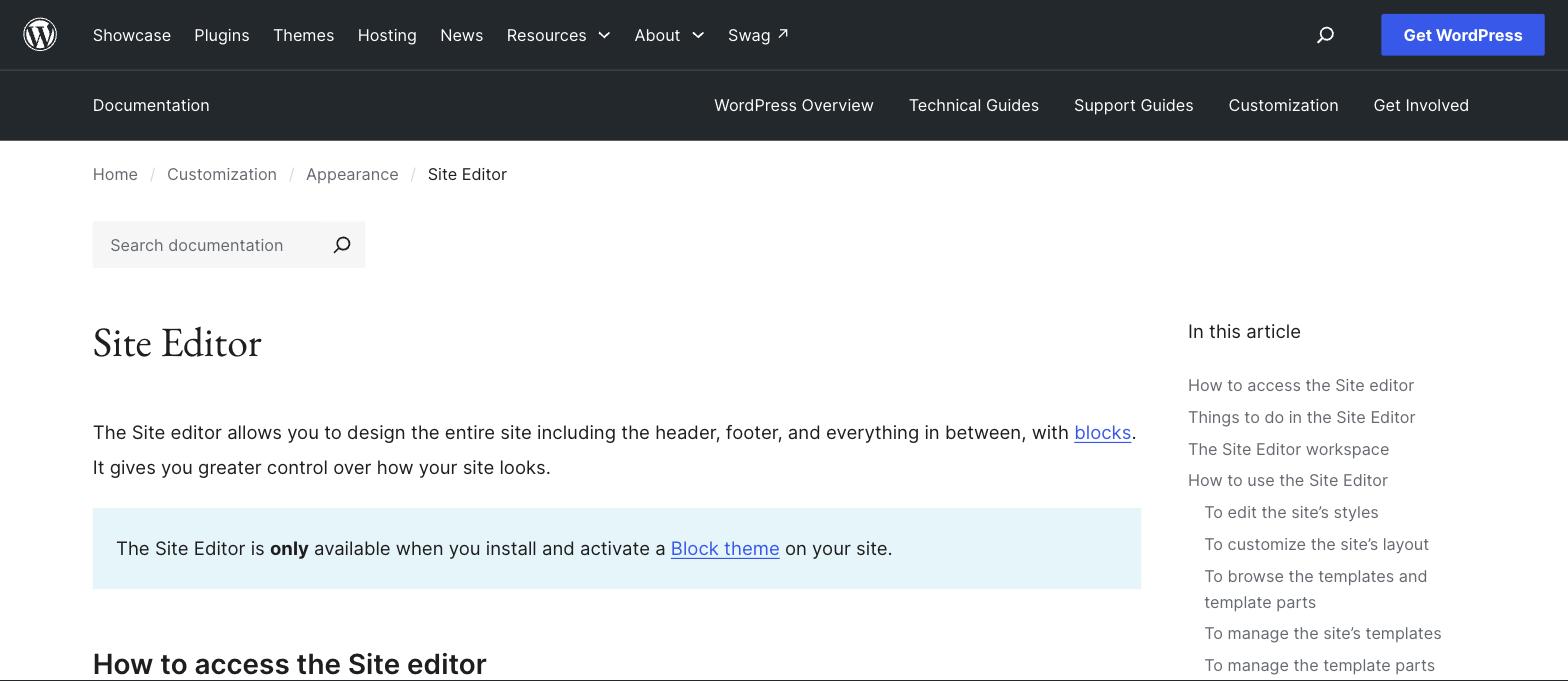The width and height of the screenshot is (1568, 681).
Task: Click the Get WordPress button
Action: 1463,35
